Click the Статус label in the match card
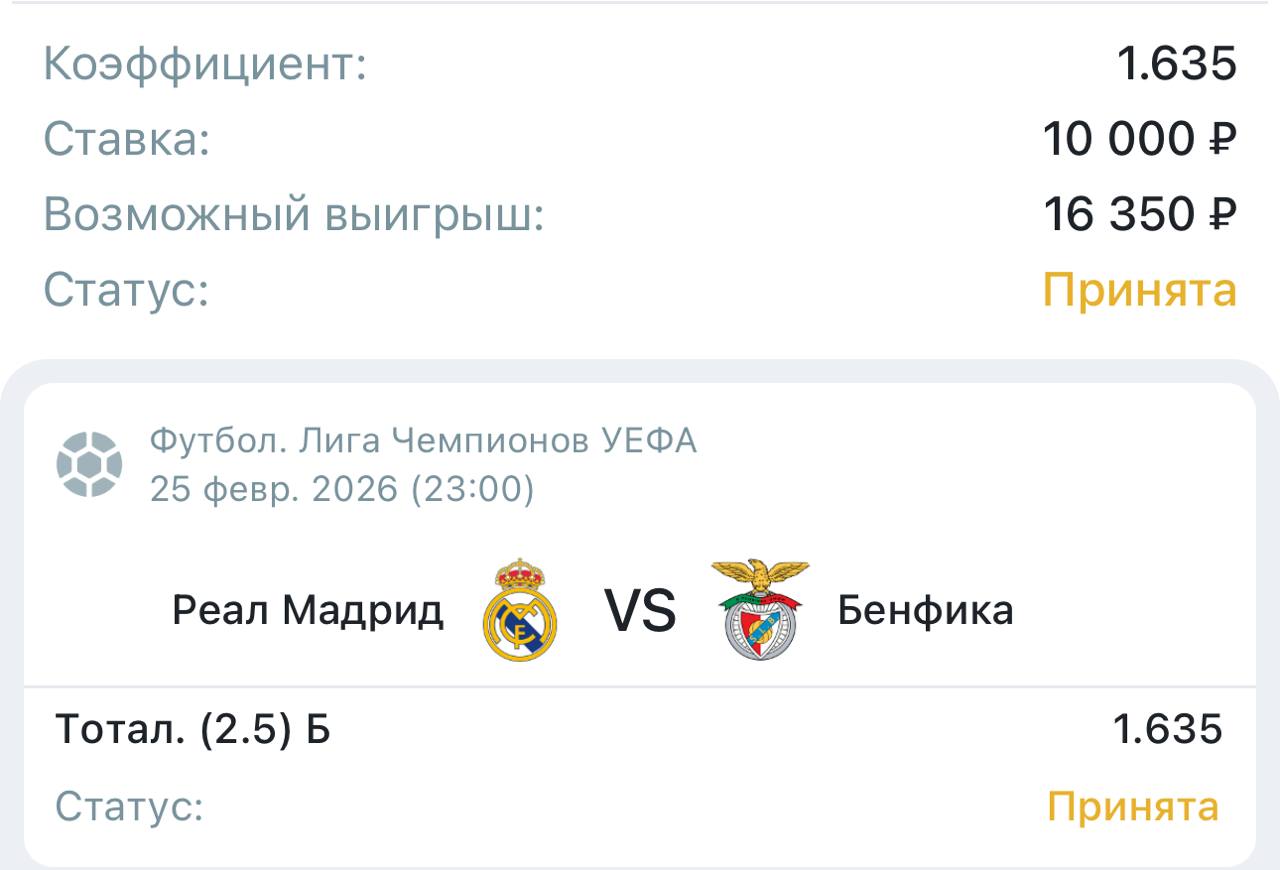 pos(129,807)
